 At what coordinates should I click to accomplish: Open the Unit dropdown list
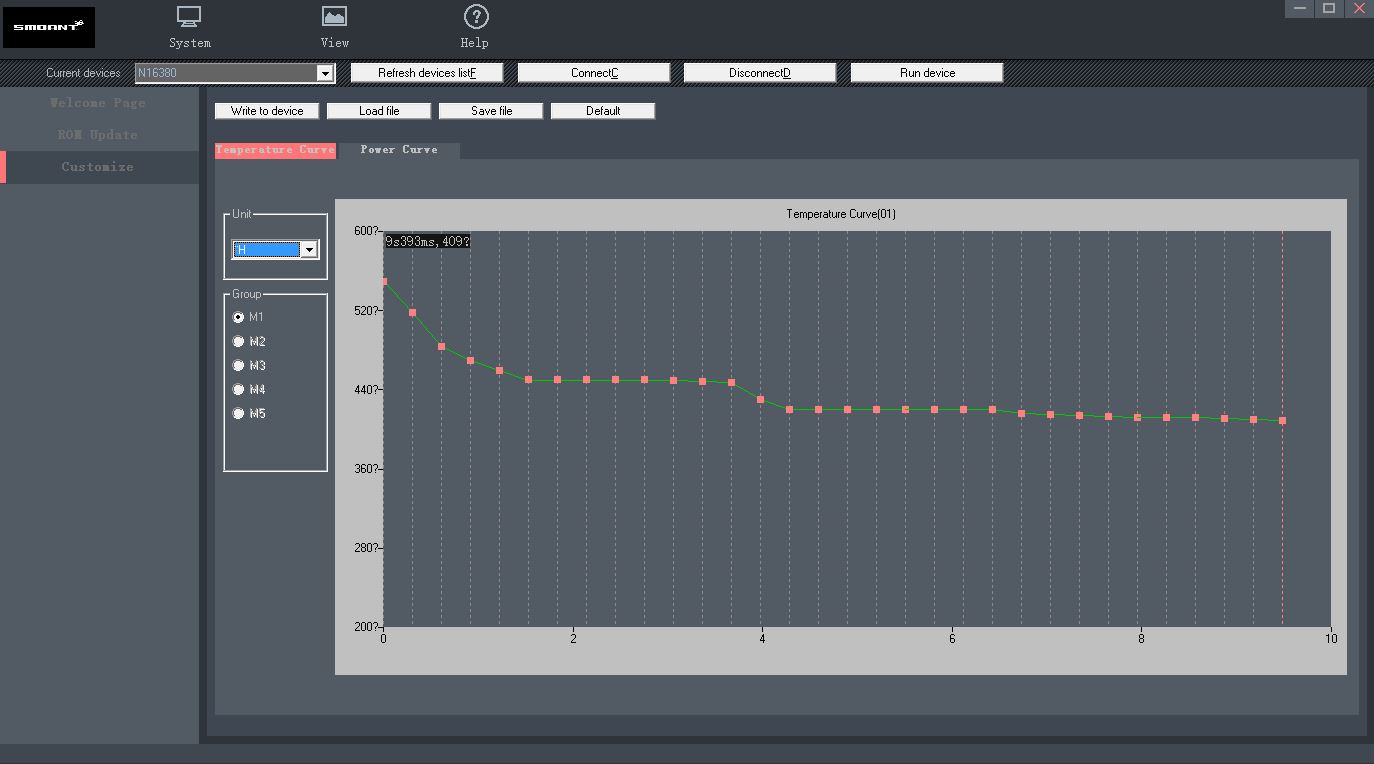309,250
